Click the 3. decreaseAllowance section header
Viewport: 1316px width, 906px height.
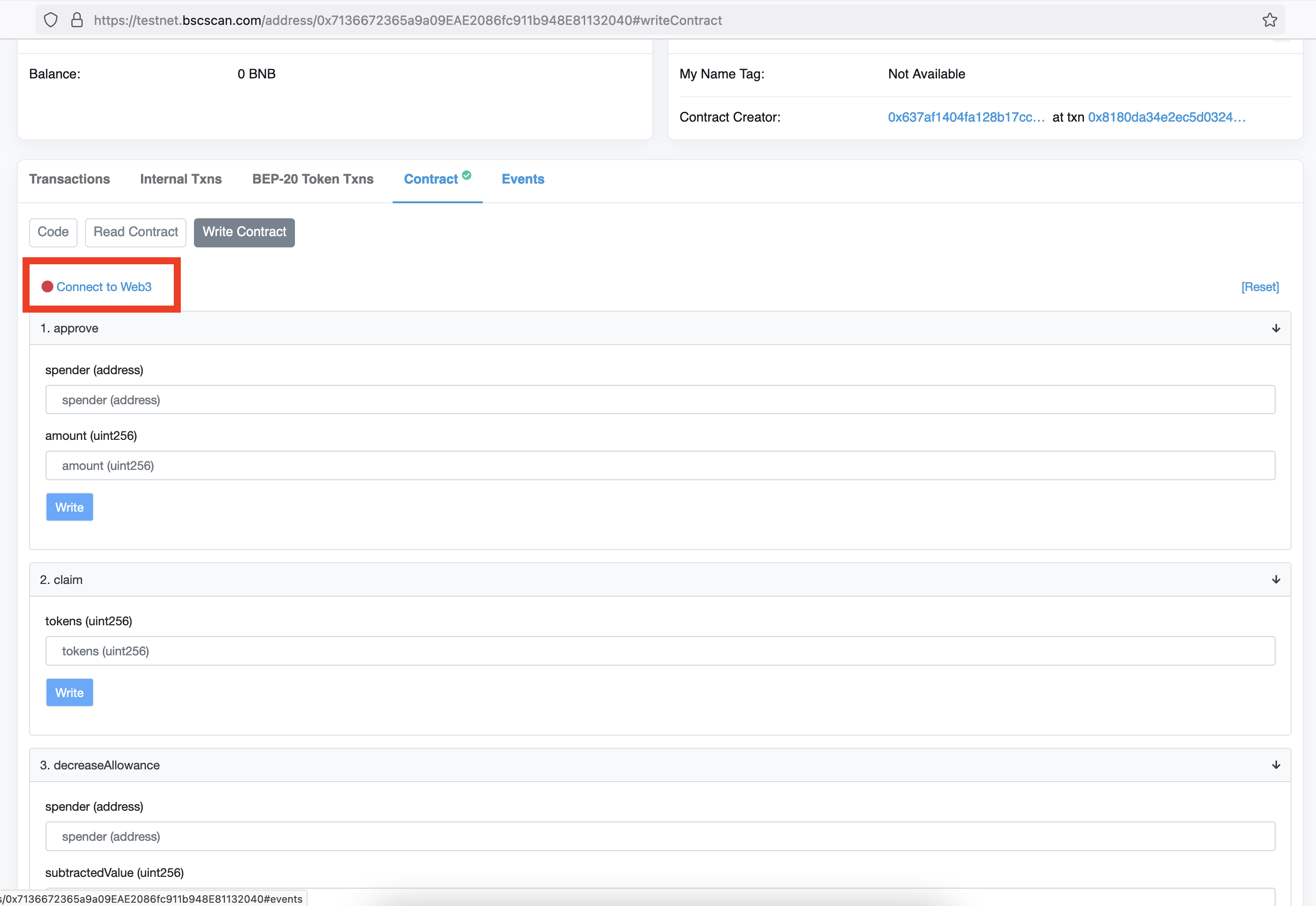660,765
